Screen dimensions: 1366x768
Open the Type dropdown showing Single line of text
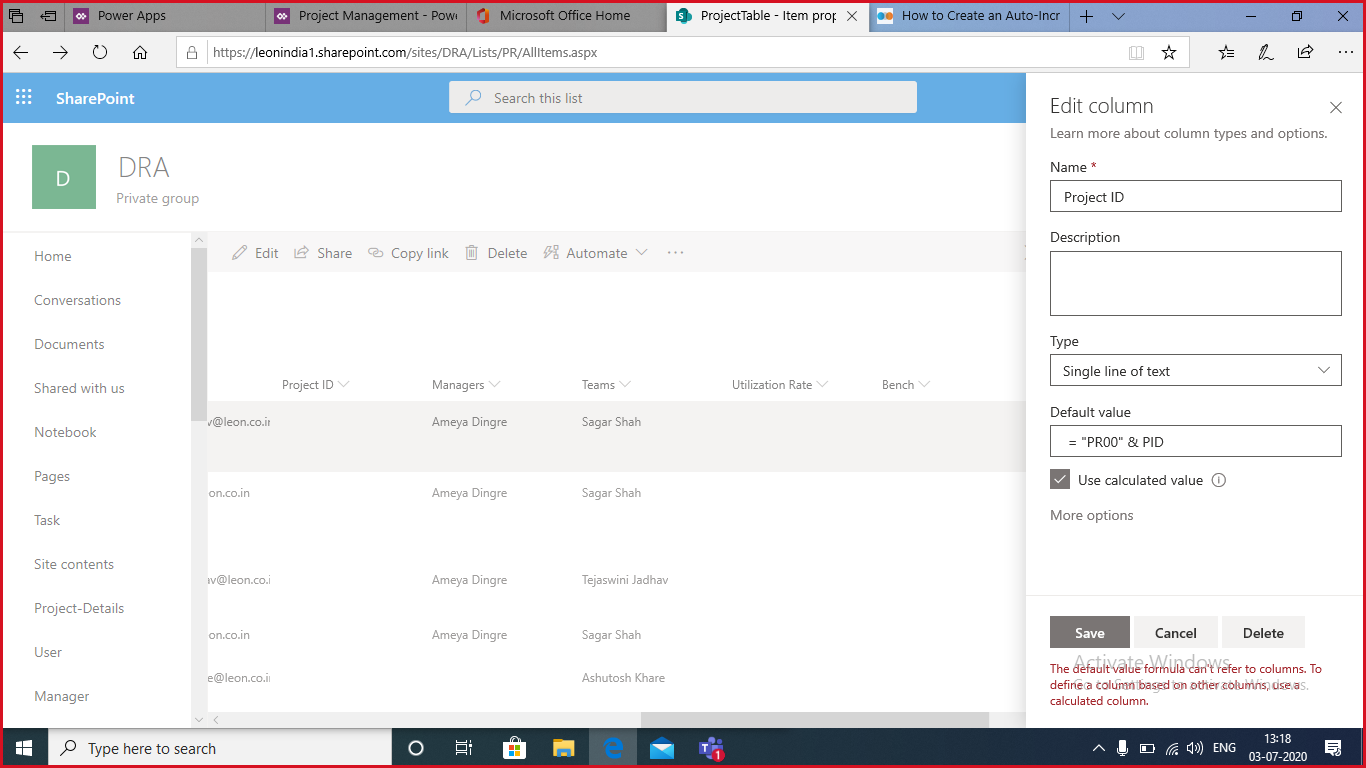click(1195, 370)
